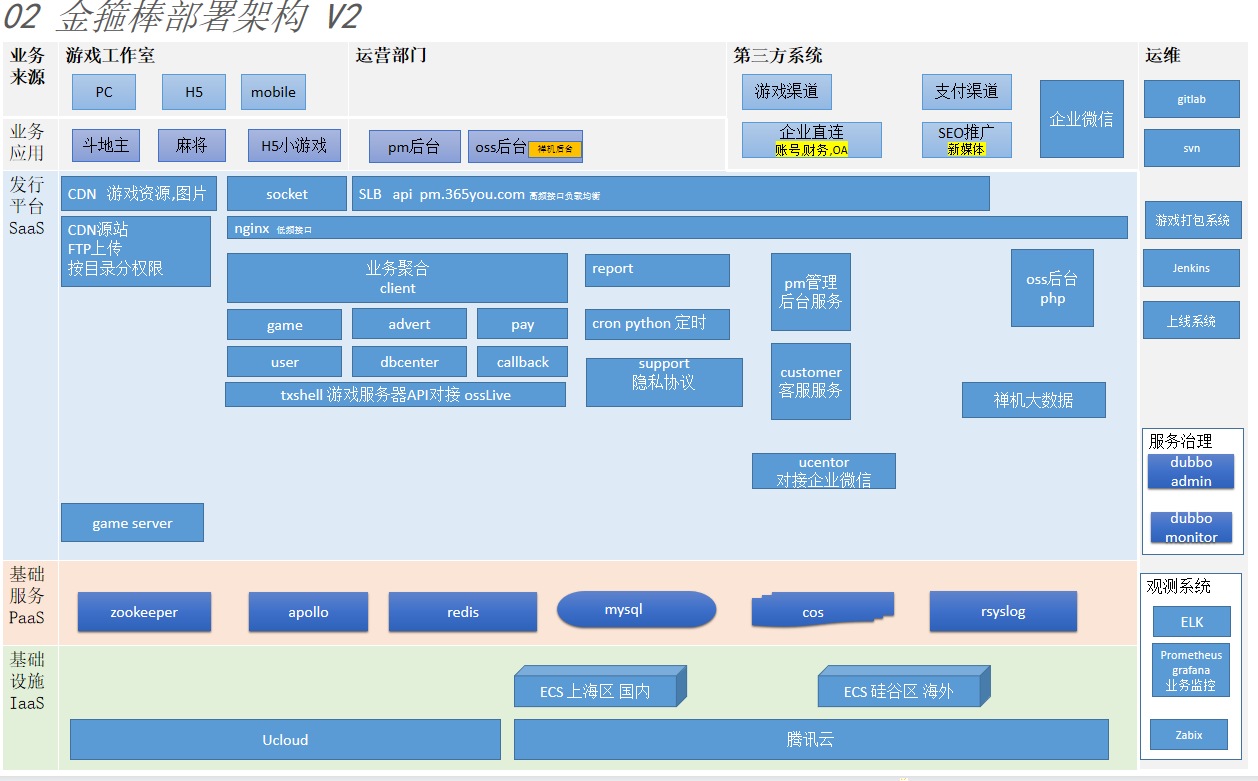Click the 观测系统 heading
The height and width of the screenshot is (781, 1258).
coord(1178,586)
